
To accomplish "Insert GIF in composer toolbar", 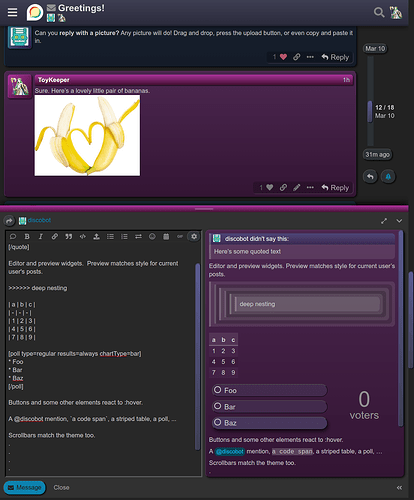I will [x=180, y=236].
